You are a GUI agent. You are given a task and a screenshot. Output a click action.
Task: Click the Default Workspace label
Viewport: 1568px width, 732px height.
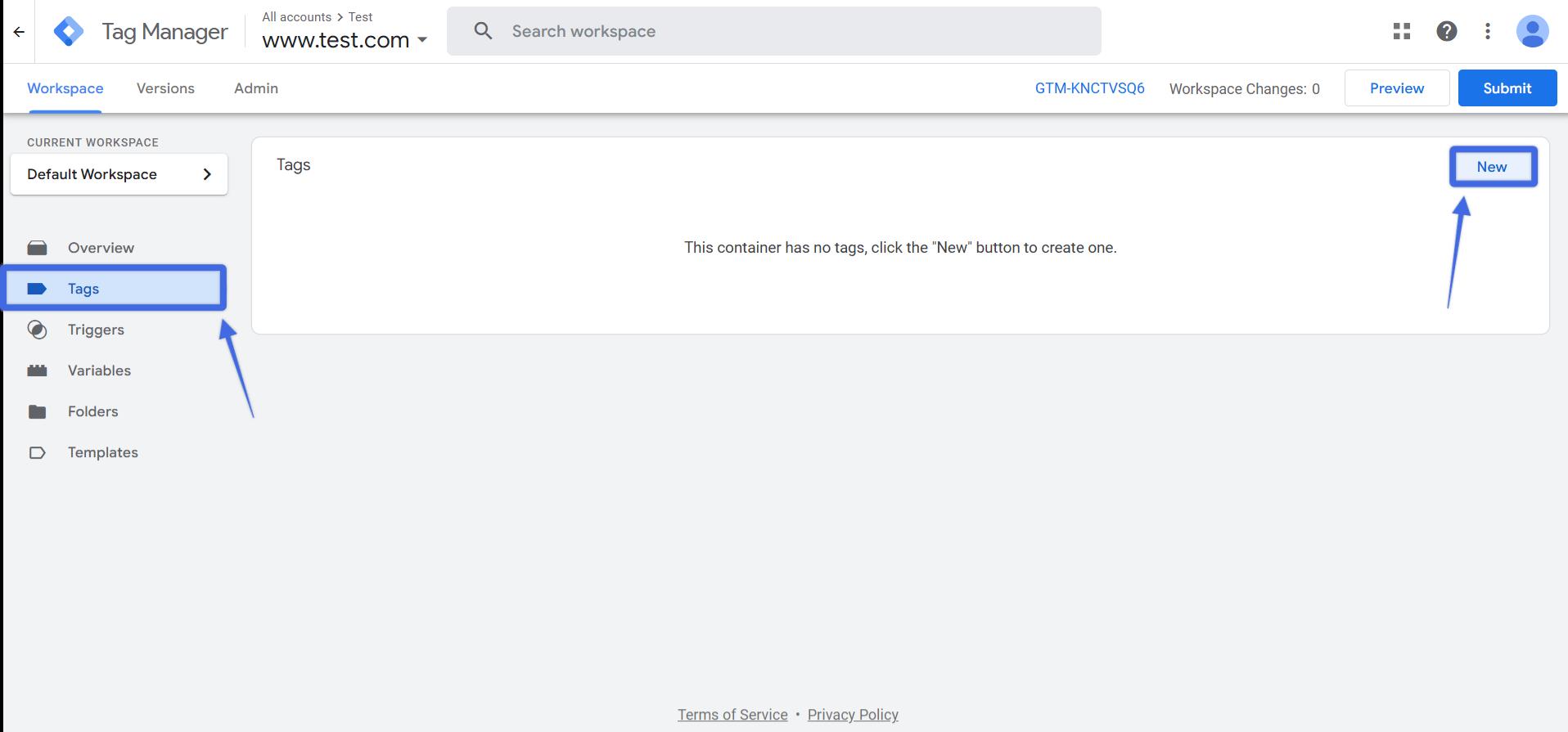coord(92,174)
